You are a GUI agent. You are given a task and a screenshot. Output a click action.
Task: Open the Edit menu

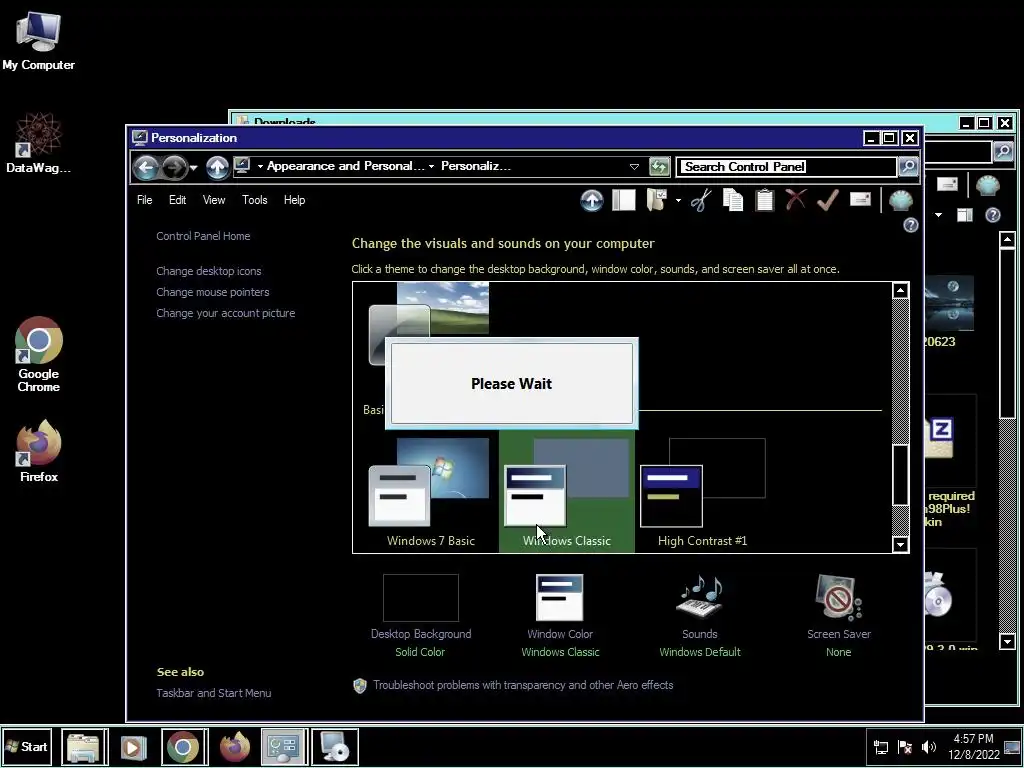[x=178, y=200]
